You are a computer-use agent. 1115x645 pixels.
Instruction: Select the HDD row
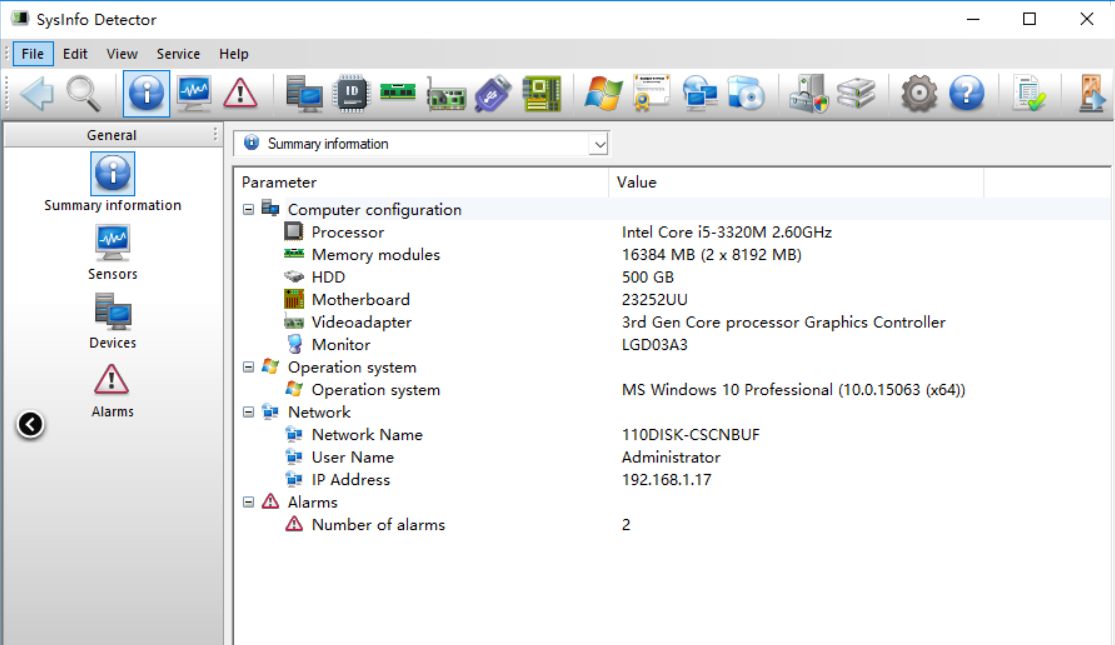[672, 277]
